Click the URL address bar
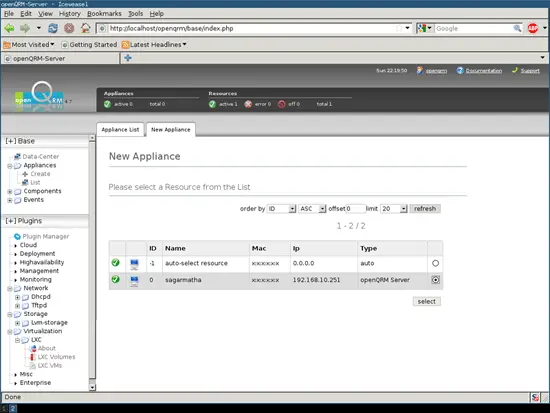This screenshot has height=413, width=550. (253, 28)
